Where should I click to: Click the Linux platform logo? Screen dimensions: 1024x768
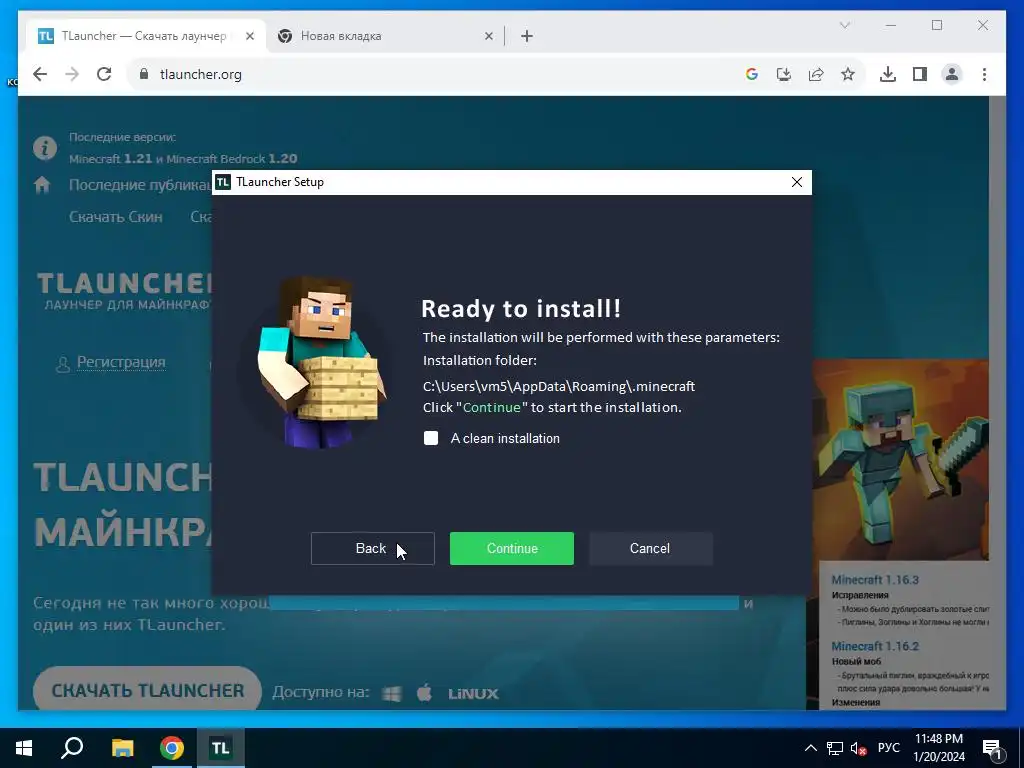coord(473,694)
